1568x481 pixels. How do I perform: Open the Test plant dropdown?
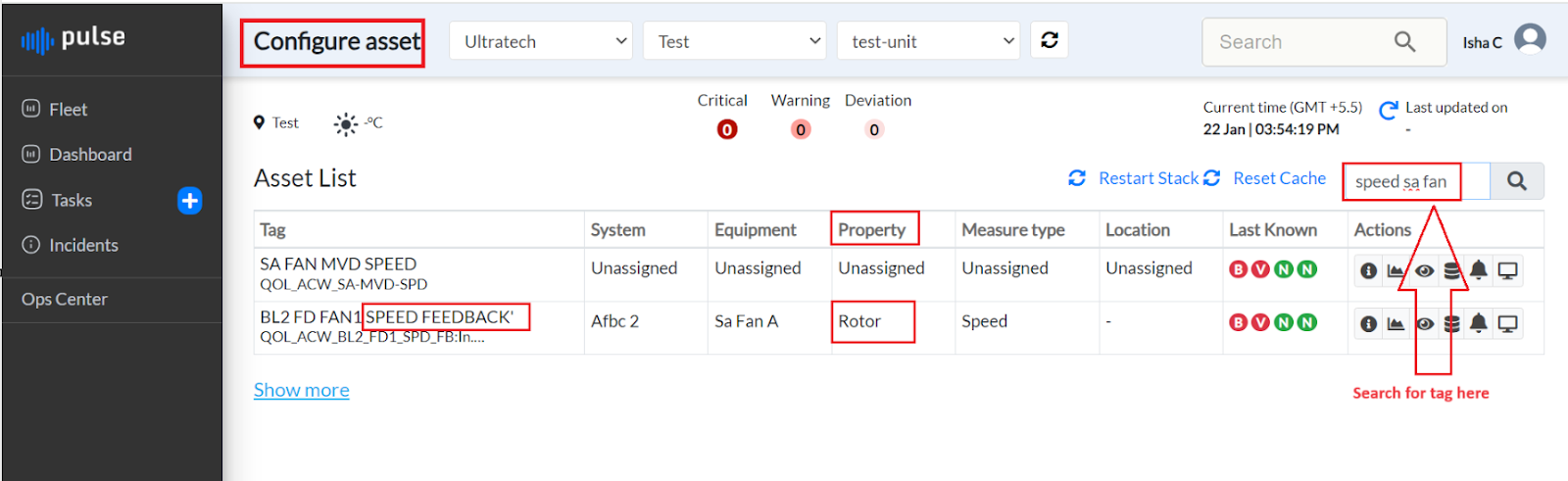pos(735,41)
